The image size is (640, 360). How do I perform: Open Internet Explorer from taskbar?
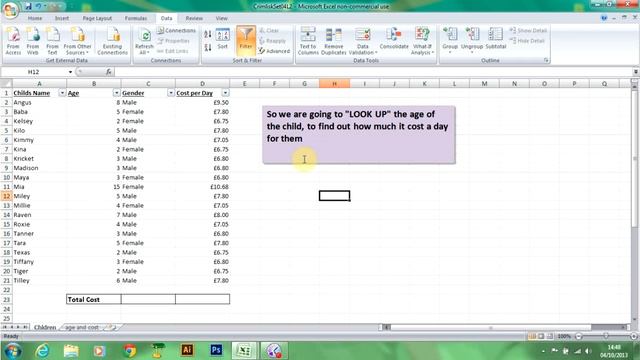pos(42,351)
